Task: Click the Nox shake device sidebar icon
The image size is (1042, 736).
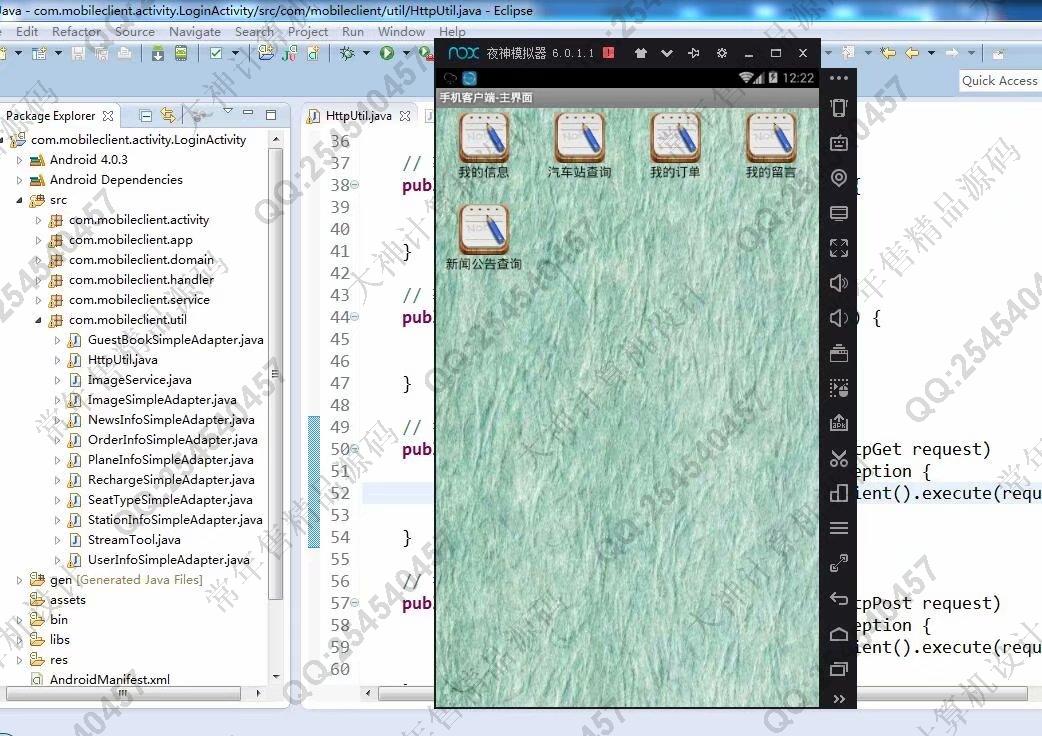Action: point(839,108)
